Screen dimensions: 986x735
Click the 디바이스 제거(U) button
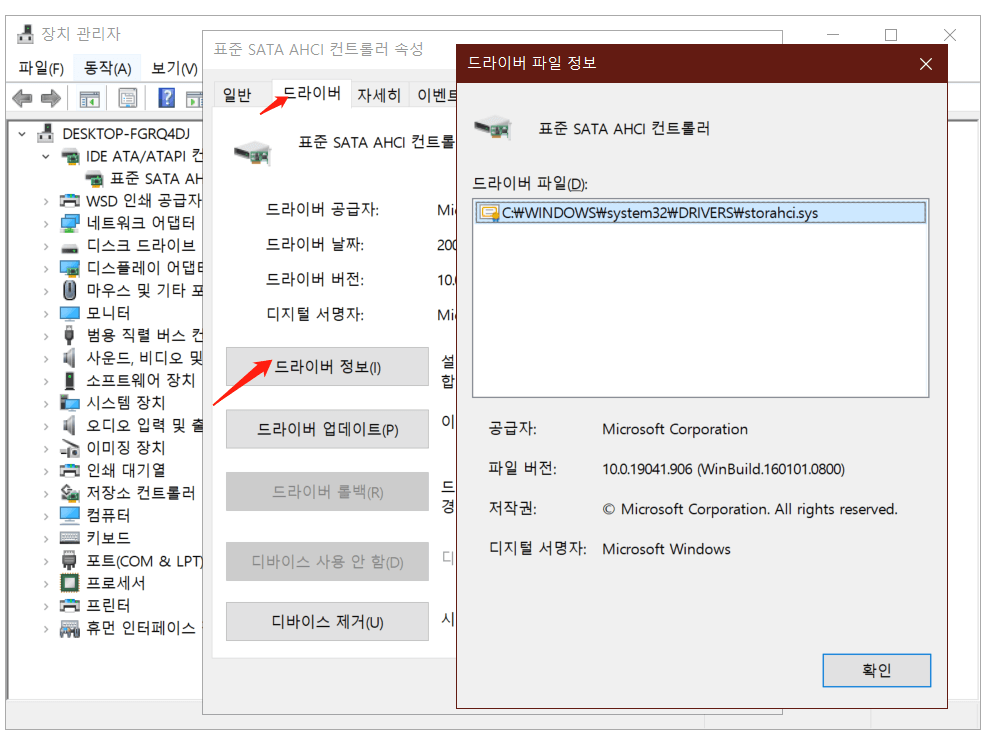[x=327, y=621]
